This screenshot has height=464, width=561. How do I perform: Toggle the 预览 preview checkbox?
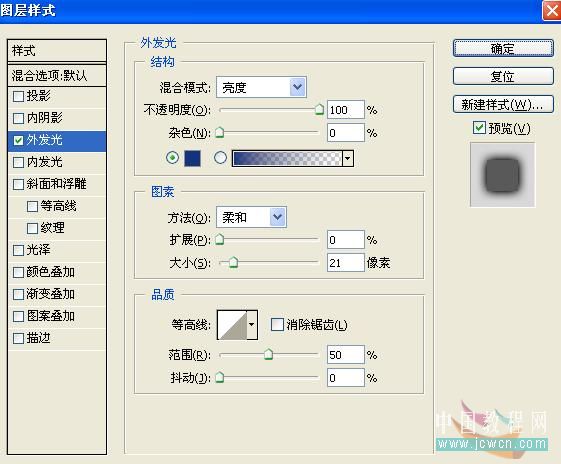coord(479,128)
